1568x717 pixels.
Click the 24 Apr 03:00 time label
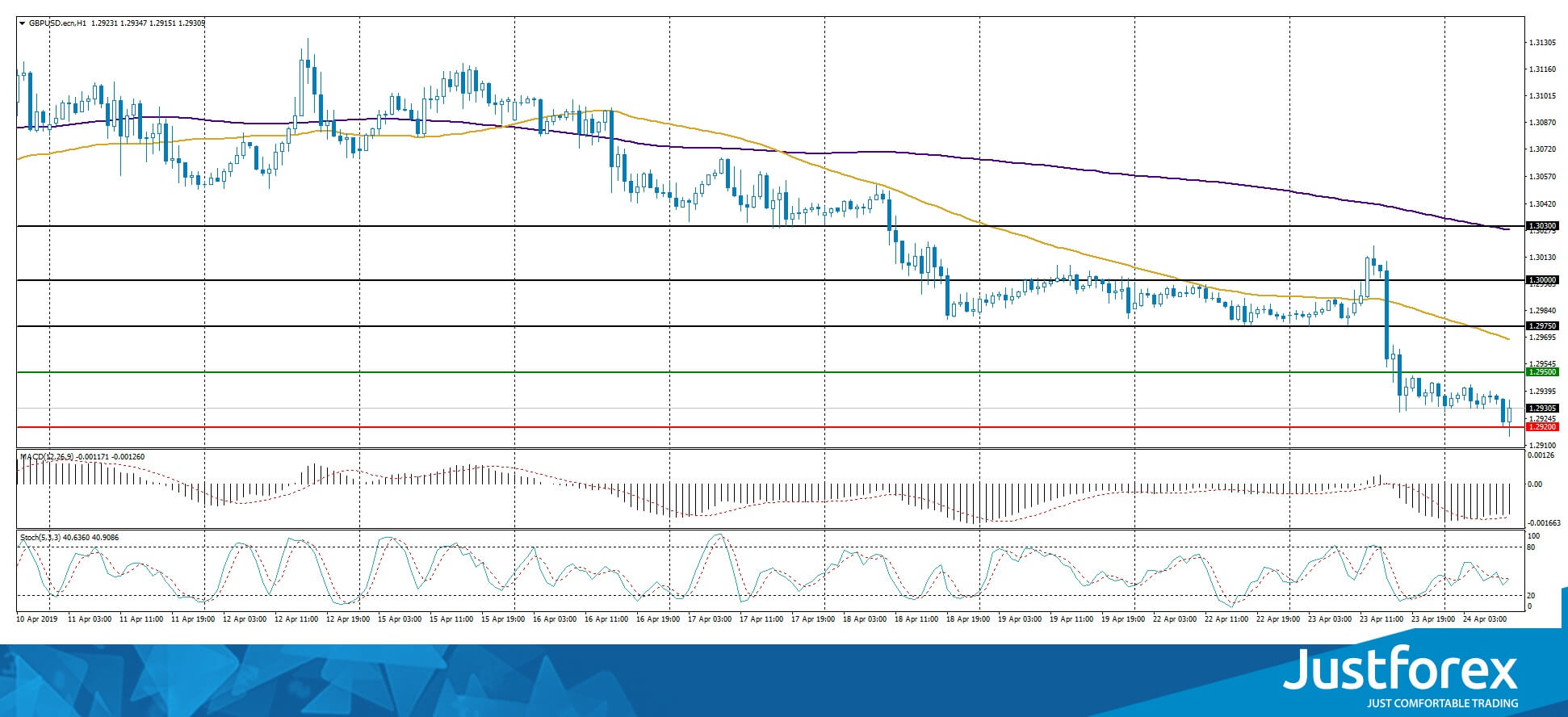click(1485, 619)
